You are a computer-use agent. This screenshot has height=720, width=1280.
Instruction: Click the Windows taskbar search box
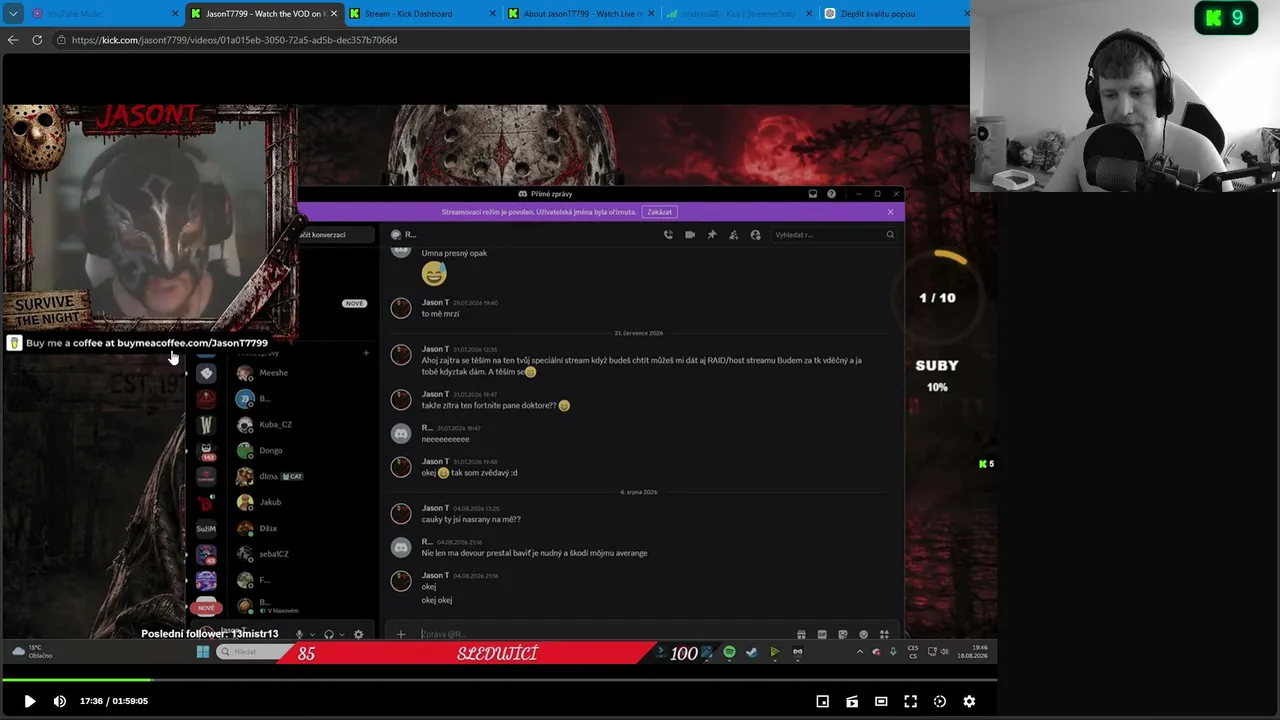pos(256,652)
